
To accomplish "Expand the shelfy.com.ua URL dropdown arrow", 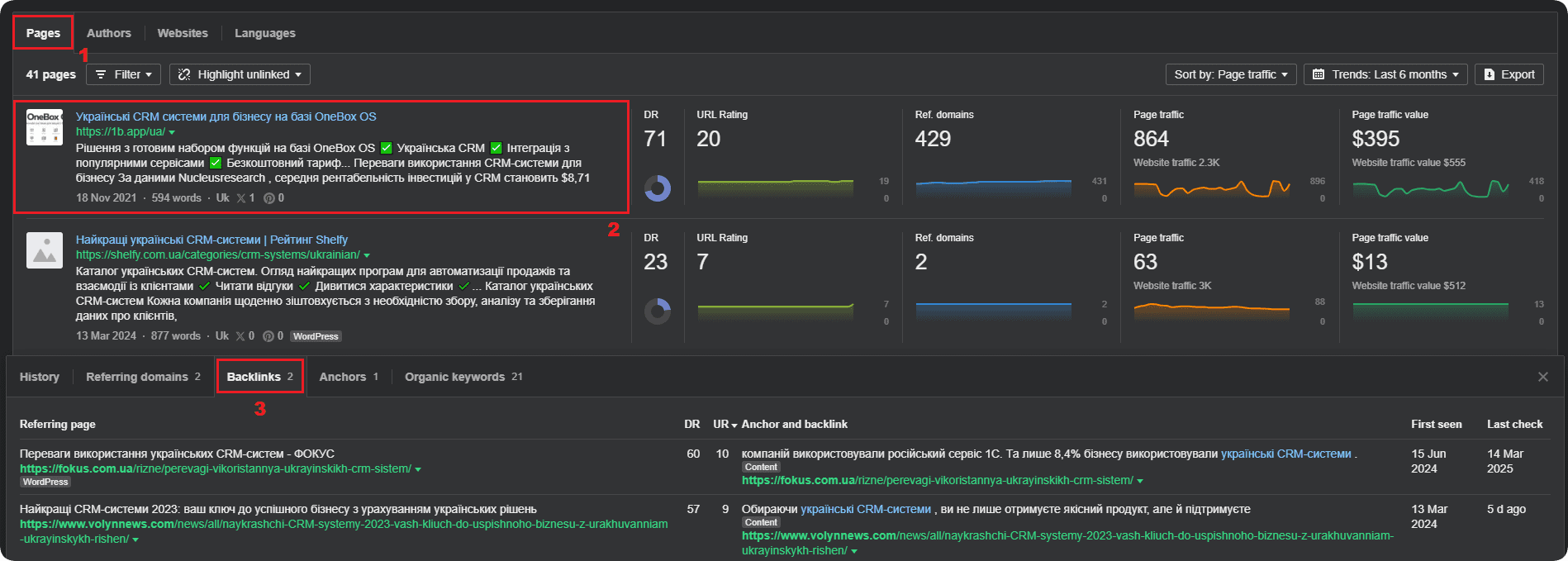I will point(367,255).
